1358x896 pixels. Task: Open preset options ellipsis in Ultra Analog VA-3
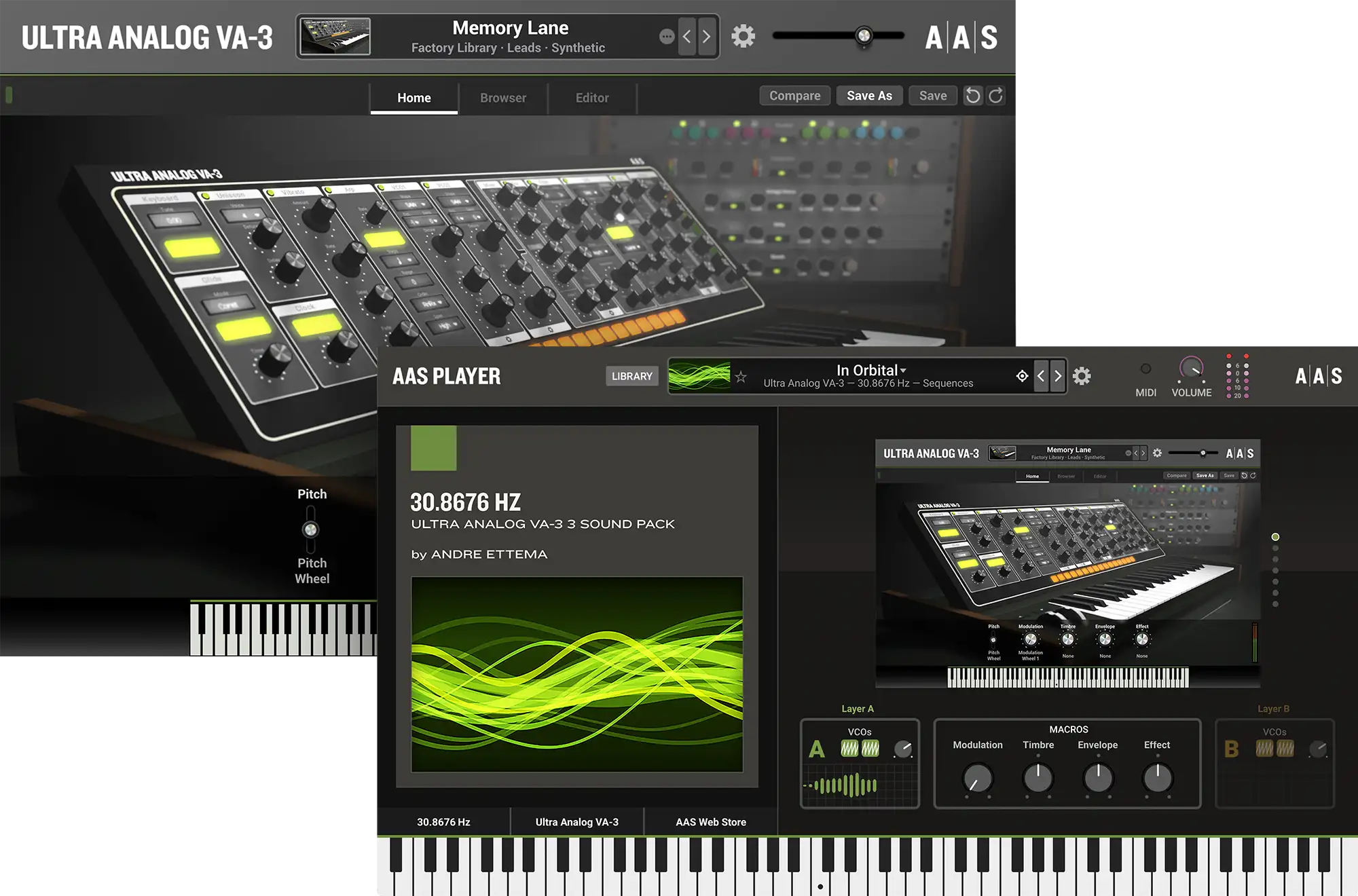point(667,36)
